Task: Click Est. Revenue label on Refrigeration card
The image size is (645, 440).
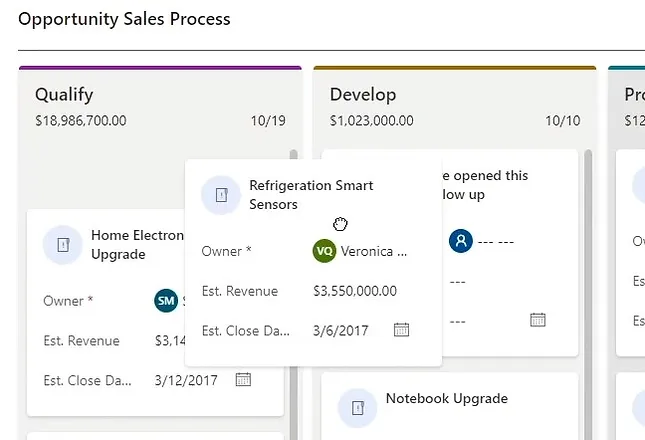Action: click(240, 291)
